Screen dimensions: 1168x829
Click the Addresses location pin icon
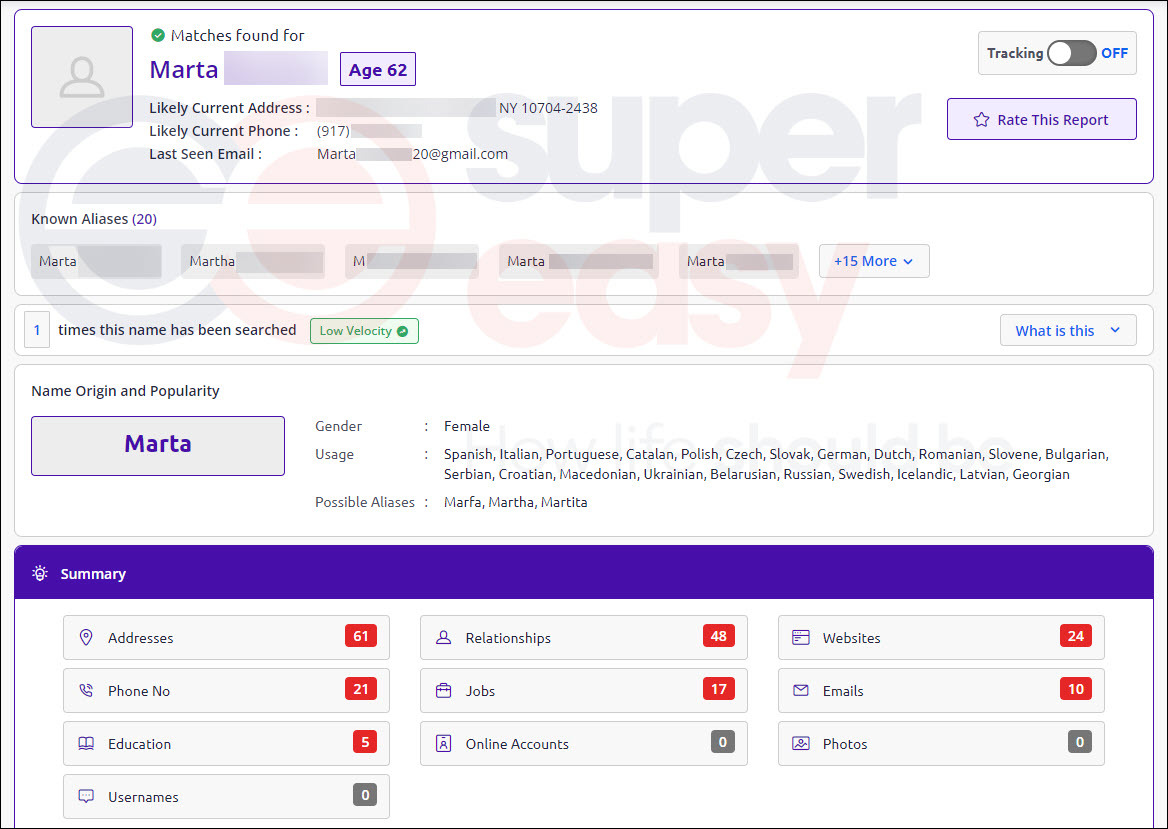(x=86, y=638)
